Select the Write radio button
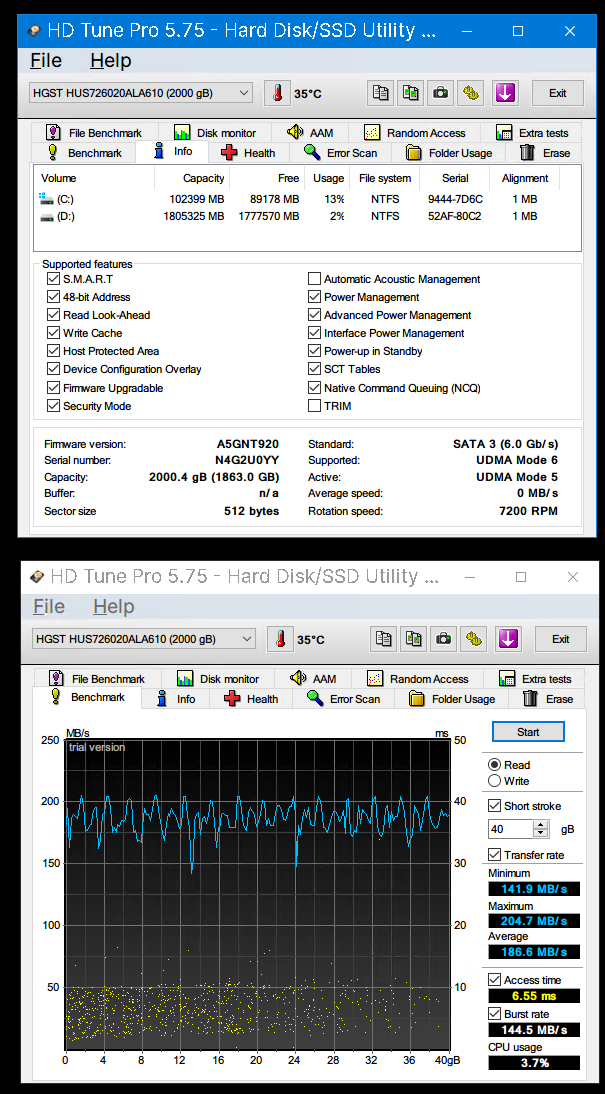The height and width of the screenshot is (1094, 605). pyautogui.click(x=495, y=781)
